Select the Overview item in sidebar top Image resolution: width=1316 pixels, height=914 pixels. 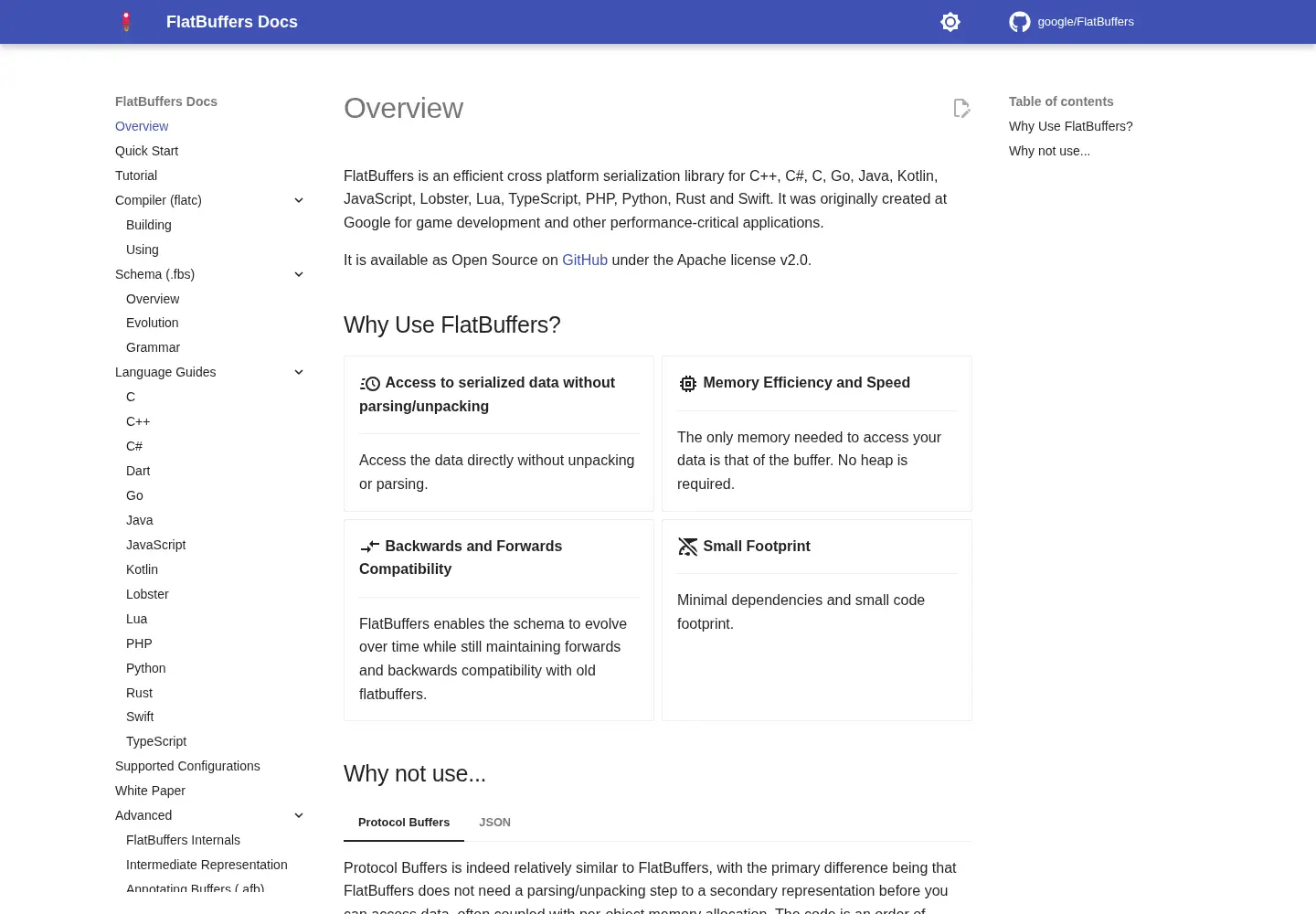(142, 126)
